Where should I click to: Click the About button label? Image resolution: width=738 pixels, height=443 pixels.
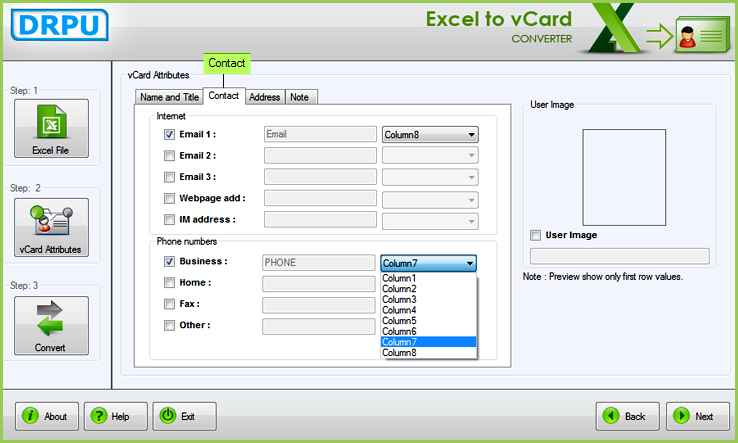pyautogui.click(x=56, y=417)
